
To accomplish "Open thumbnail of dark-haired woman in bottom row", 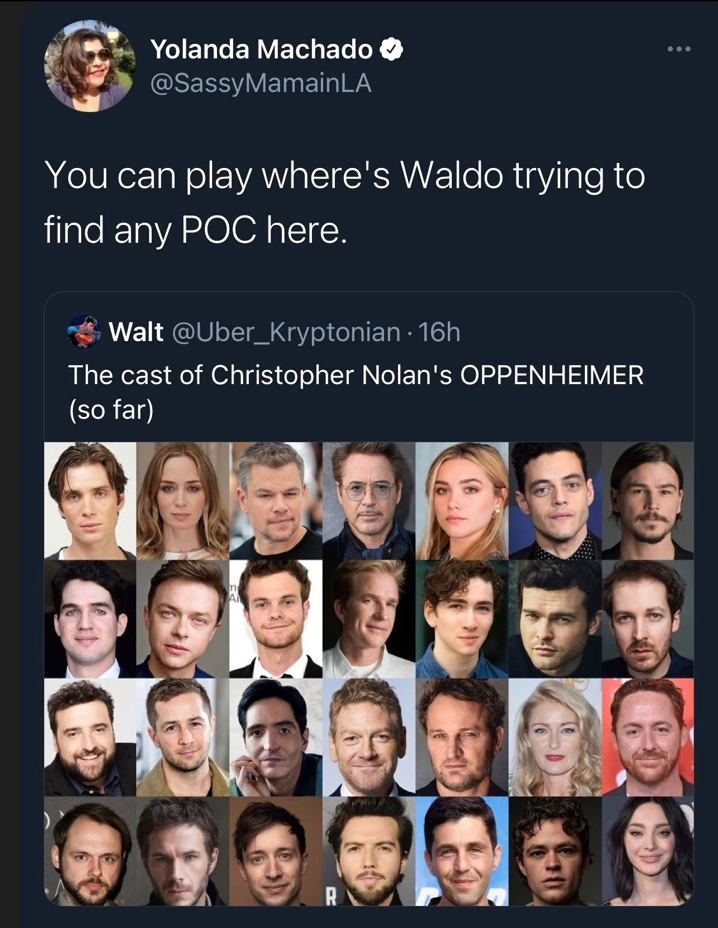I will coord(648,851).
